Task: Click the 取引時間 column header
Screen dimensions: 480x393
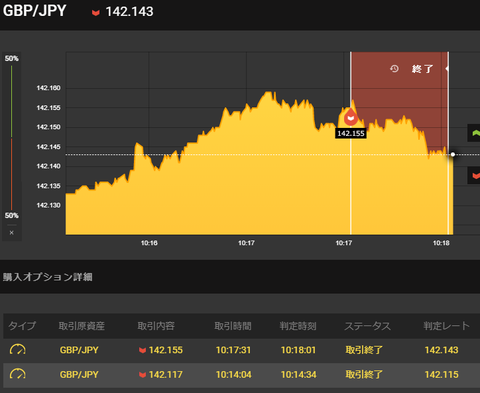Action: point(233,326)
